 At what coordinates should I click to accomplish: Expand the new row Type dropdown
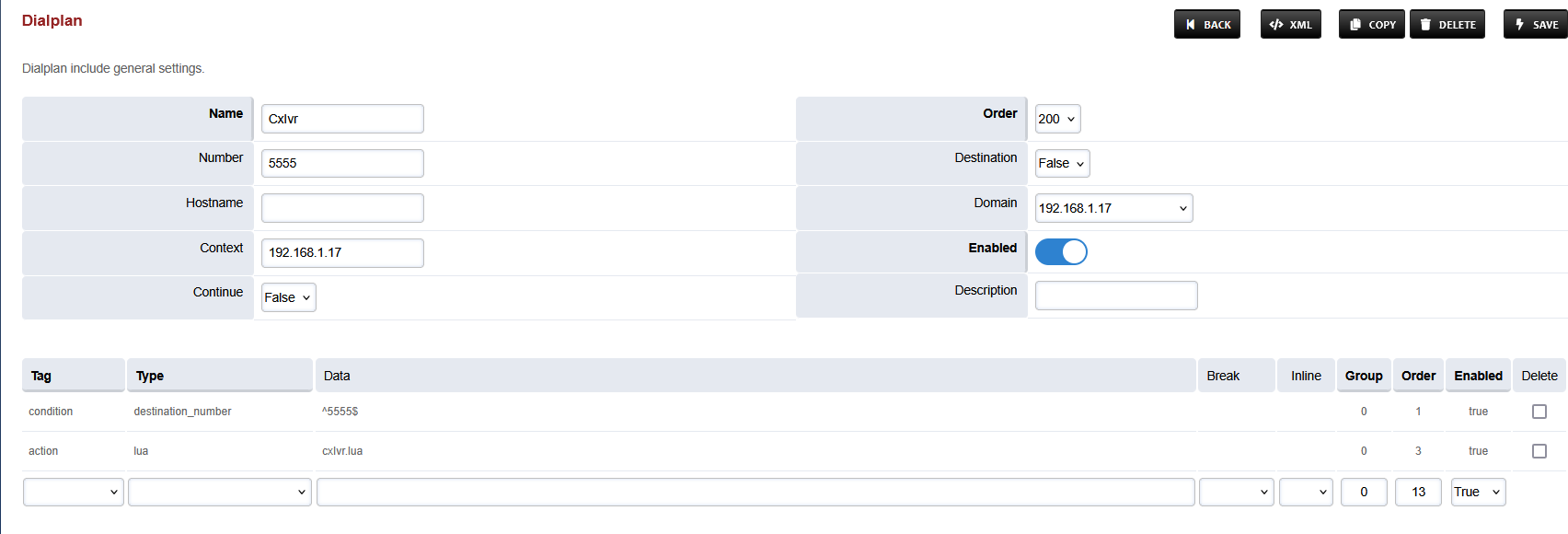(220, 492)
